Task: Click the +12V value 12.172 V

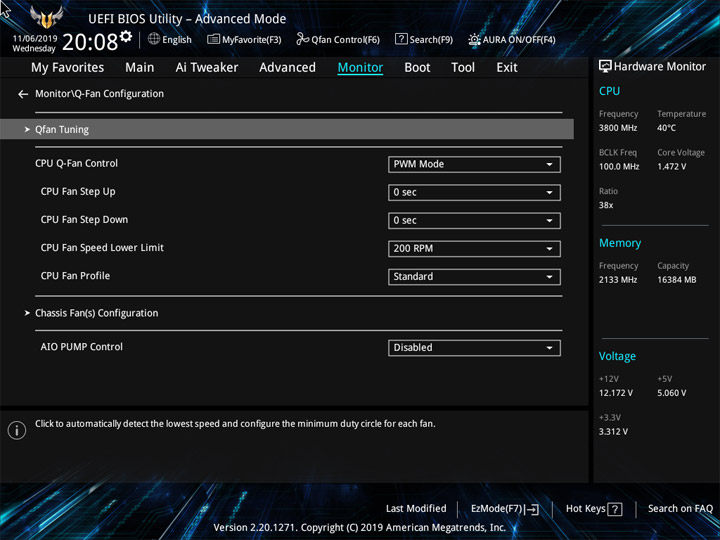Action: [x=615, y=393]
